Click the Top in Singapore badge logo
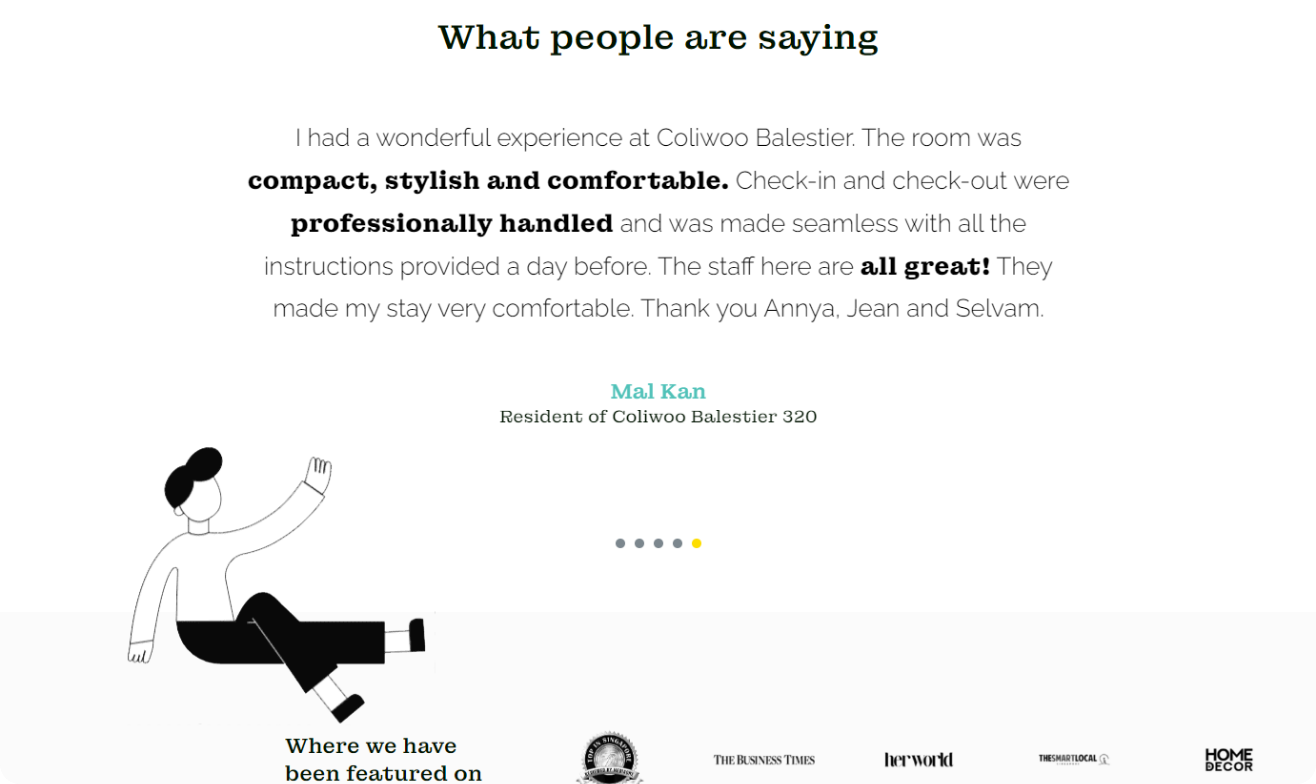 tap(610, 758)
